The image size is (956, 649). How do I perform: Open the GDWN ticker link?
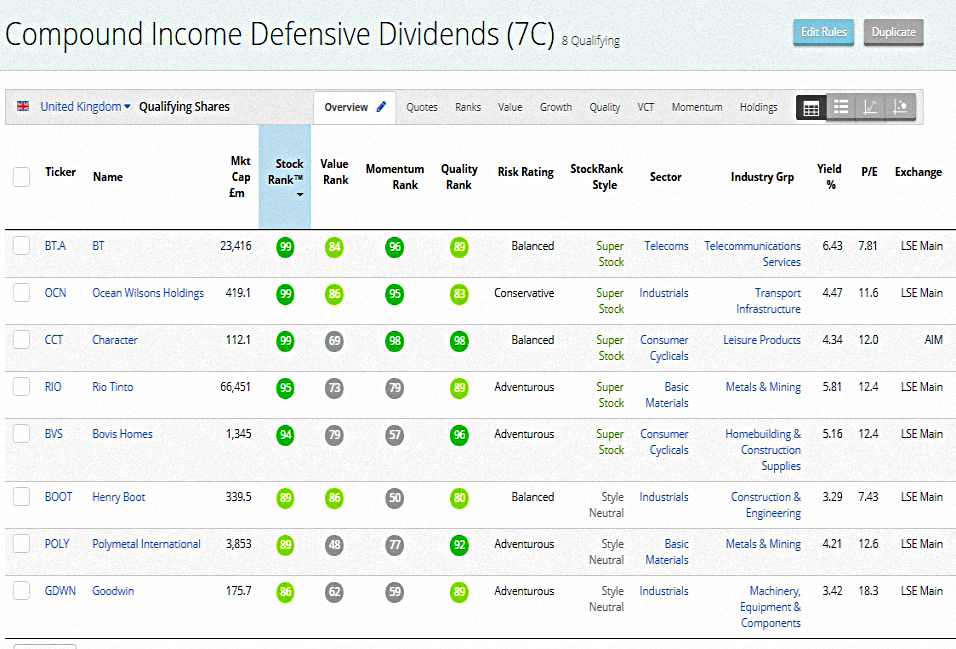pos(60,590)
